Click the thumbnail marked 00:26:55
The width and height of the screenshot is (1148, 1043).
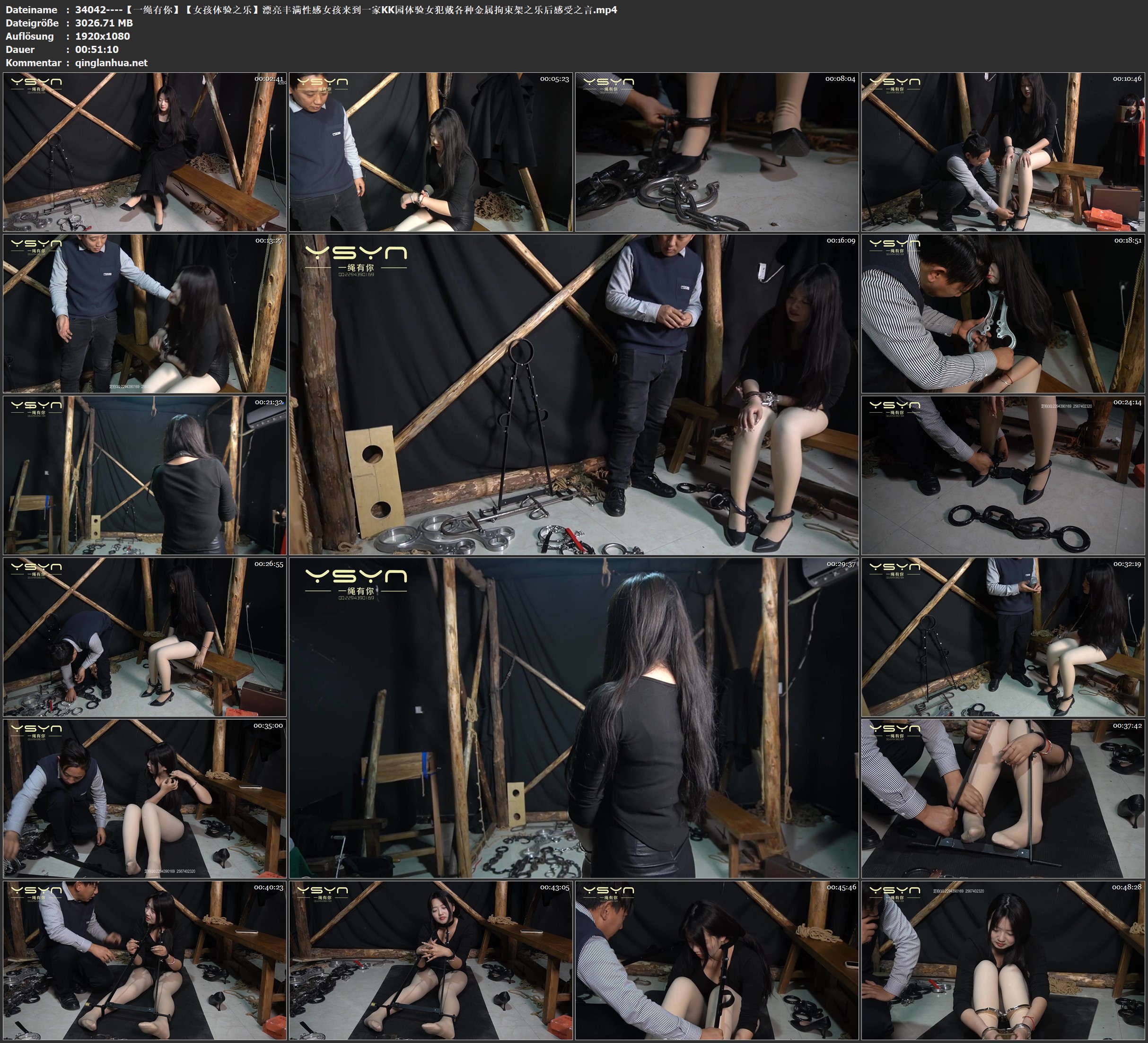pyautogui.click(x=145, y=637)
